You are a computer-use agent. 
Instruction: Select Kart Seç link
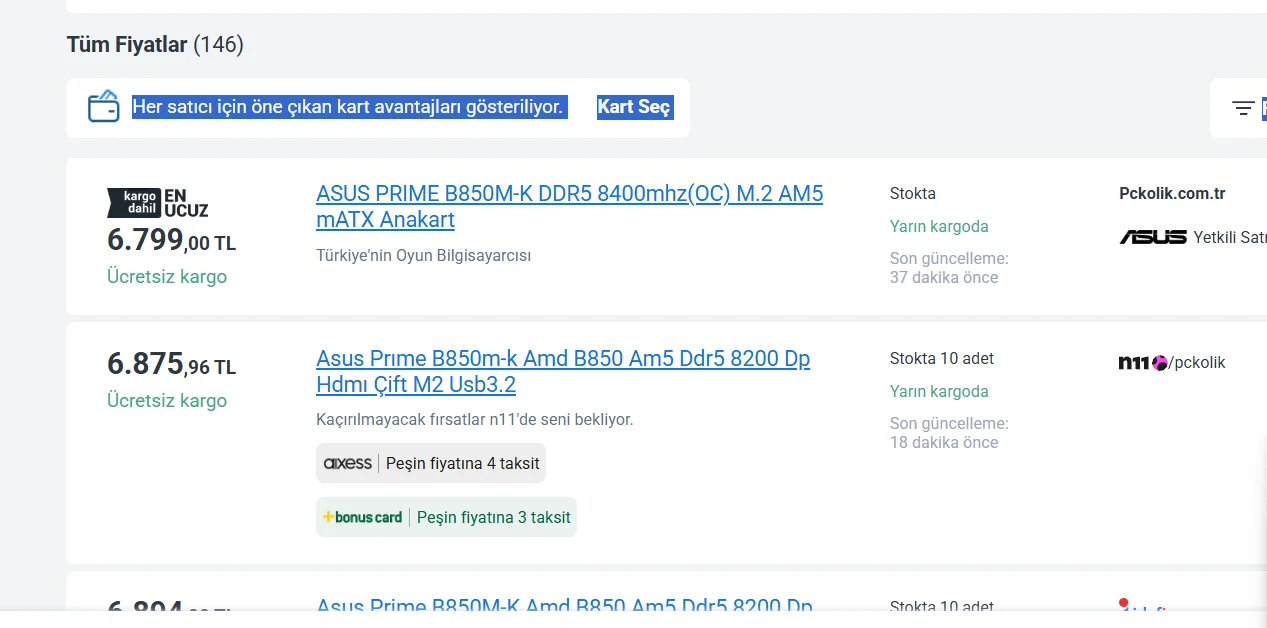click(x=635, y=107)
